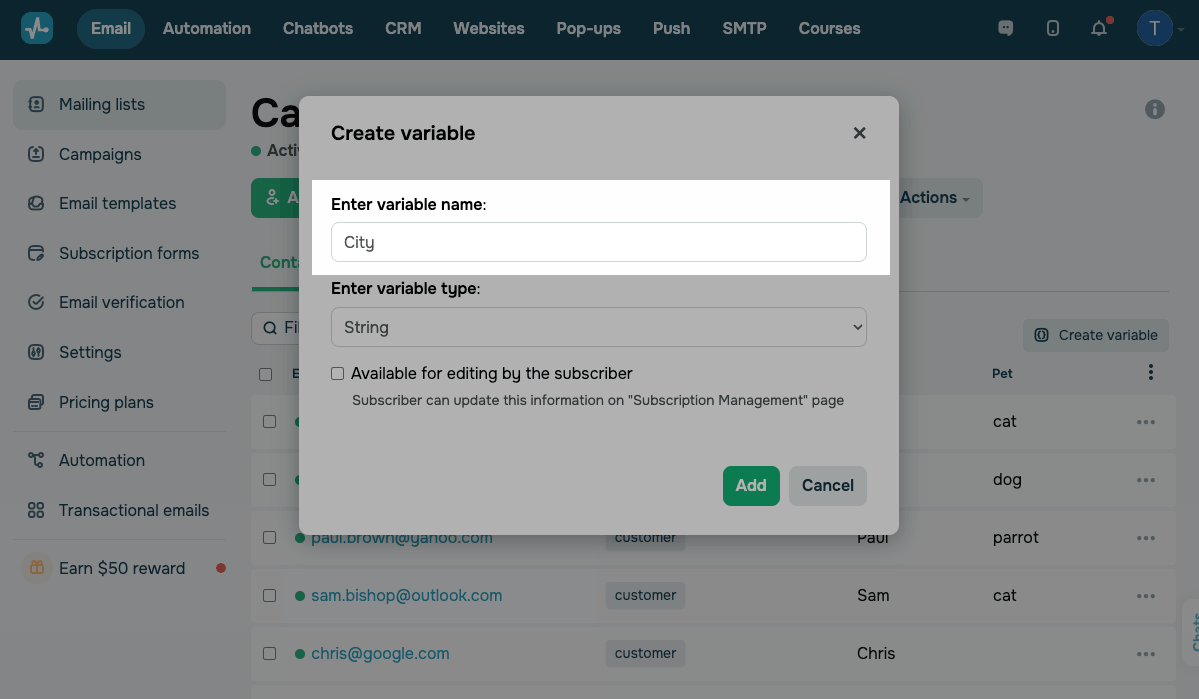
Task: Click the SendPulse logo icon
Action: pyautogui.click(x=37, y=28)
